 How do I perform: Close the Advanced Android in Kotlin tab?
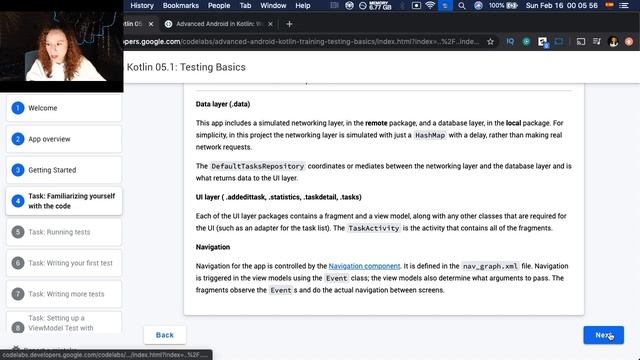click(x=270, y=24)
